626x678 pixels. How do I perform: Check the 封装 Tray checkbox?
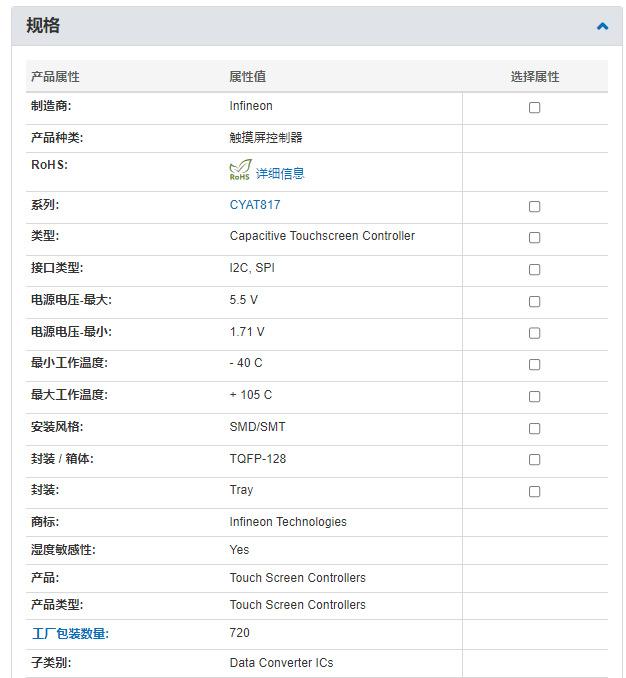point(534,492)
